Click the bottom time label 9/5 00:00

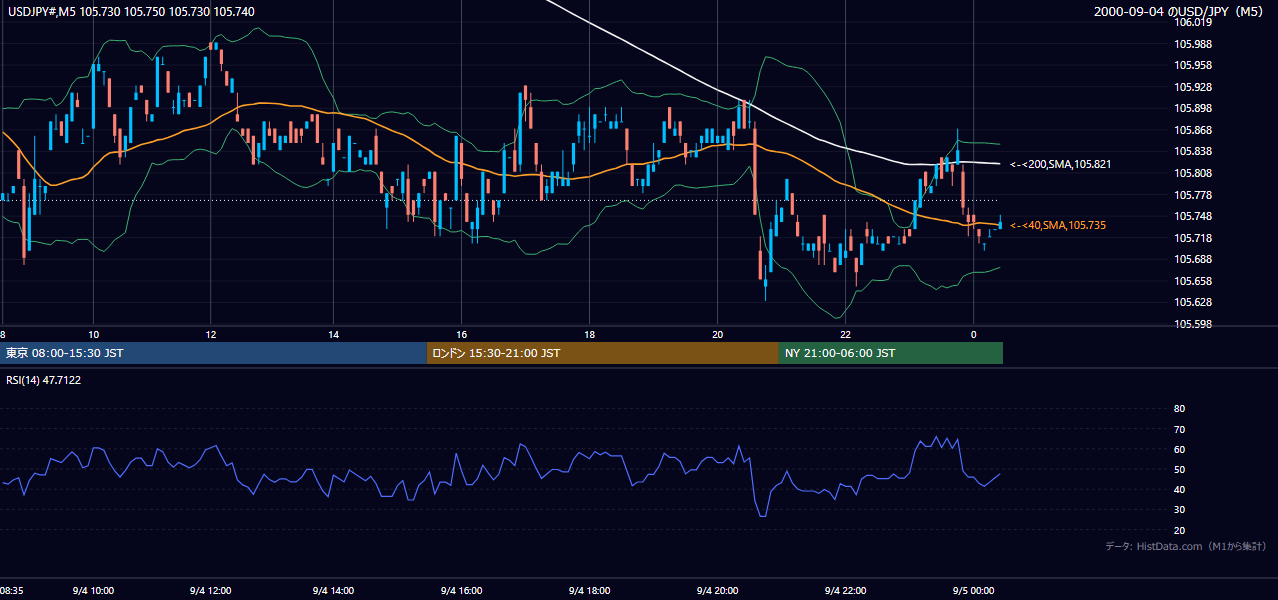click(x=973, y=590)
